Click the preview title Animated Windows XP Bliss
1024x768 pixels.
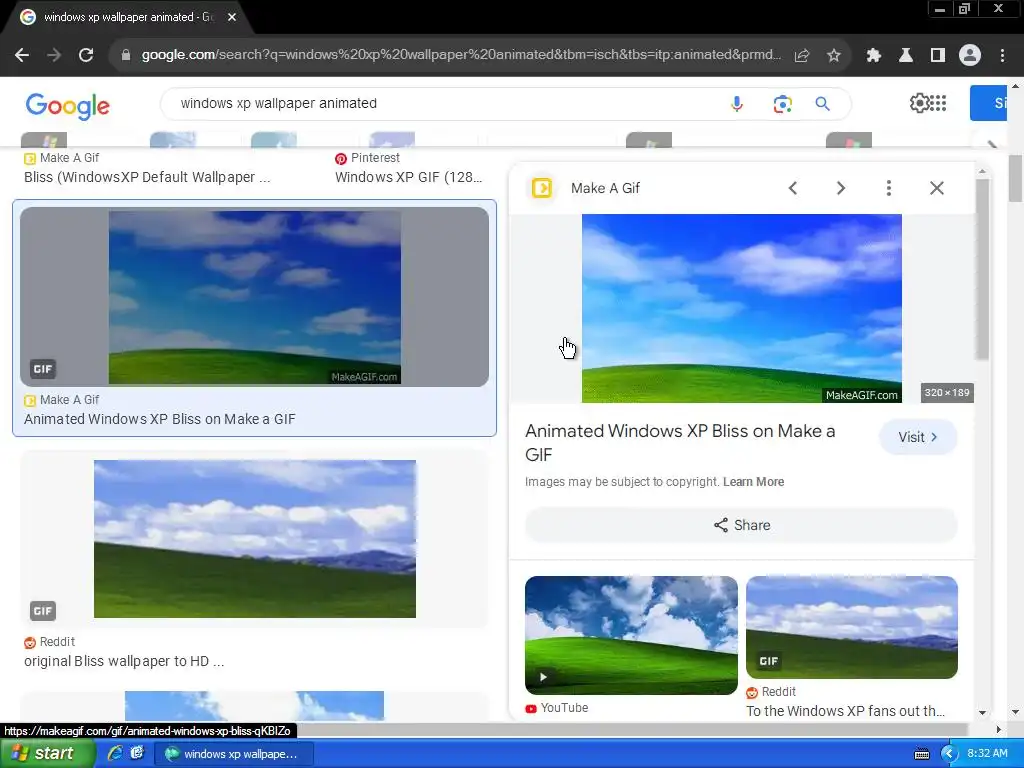(x=680, y=443)
